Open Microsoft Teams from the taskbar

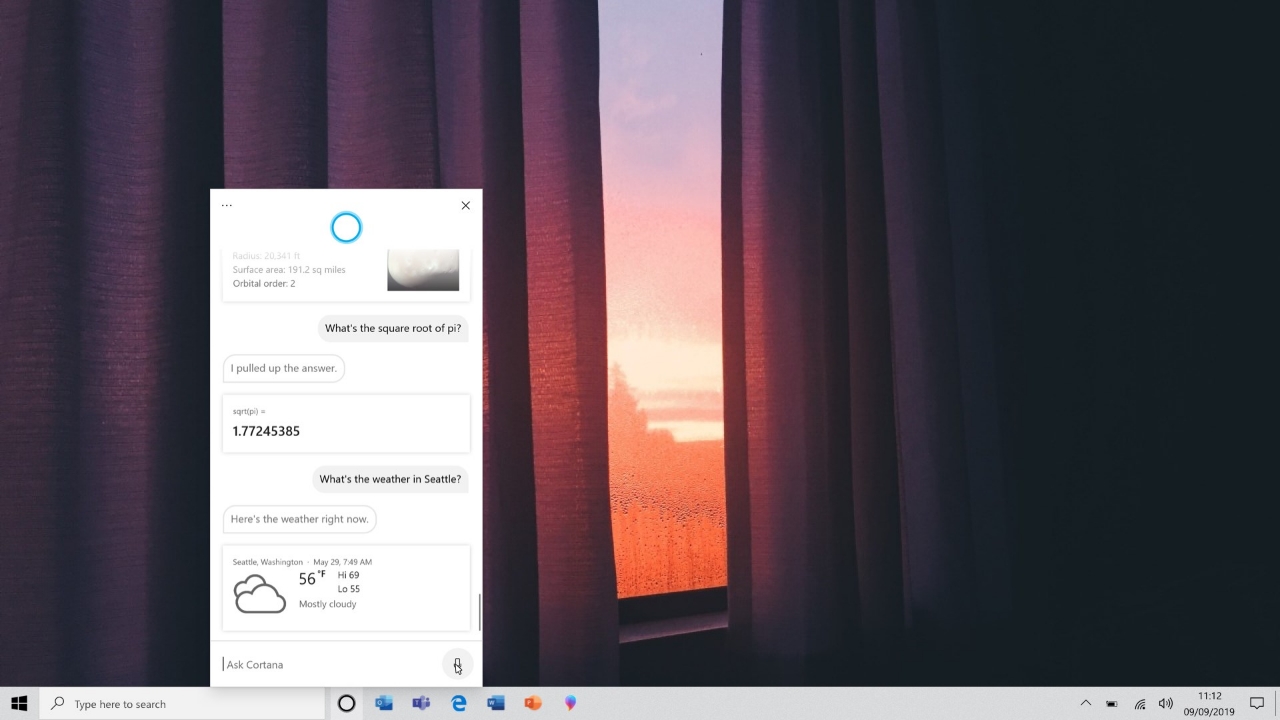tap(421, 704)
